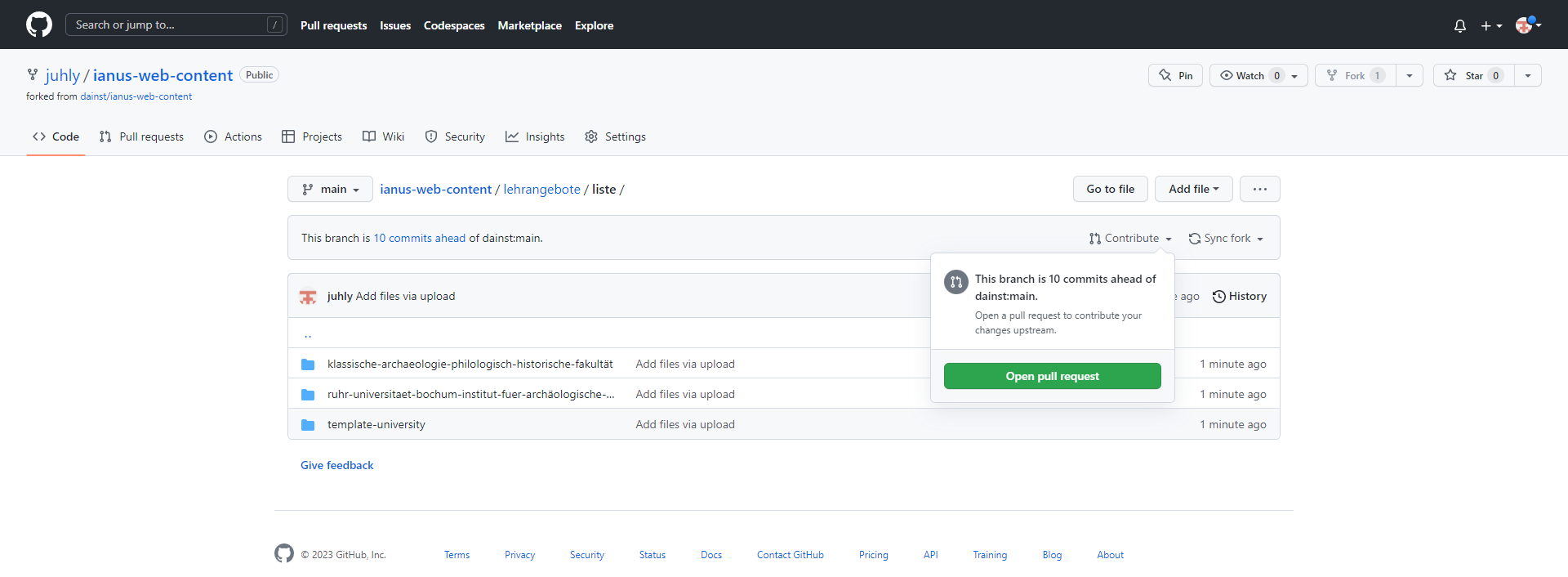Star the repository
The width and height of the screenshot is (1568, 577).
(x=1473, y=75)
